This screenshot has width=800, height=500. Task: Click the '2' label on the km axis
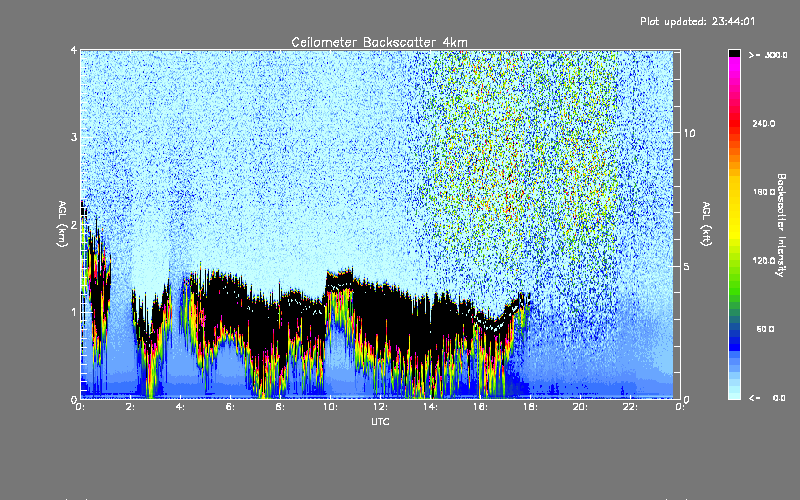pyautogui.click(x=74, y=224)
